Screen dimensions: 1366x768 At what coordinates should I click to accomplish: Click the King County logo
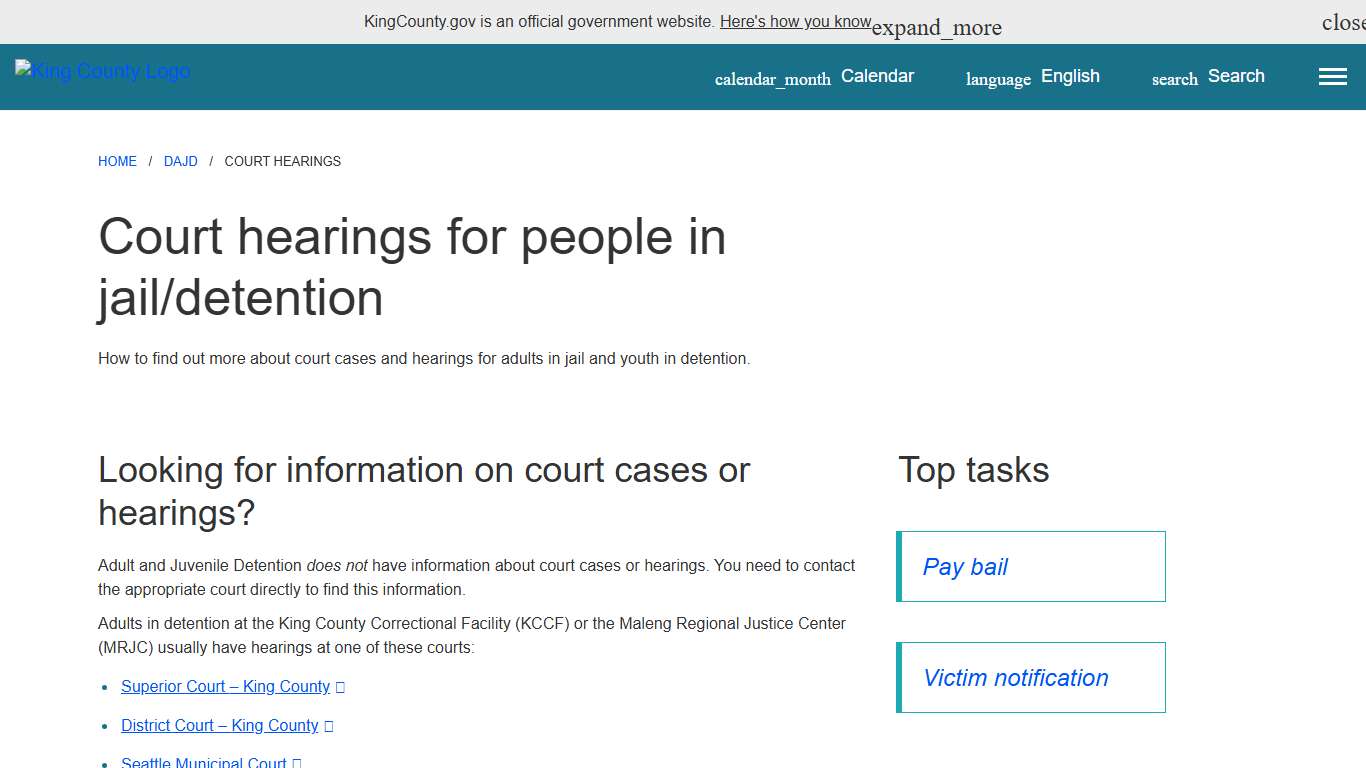[x=101, y=71]
